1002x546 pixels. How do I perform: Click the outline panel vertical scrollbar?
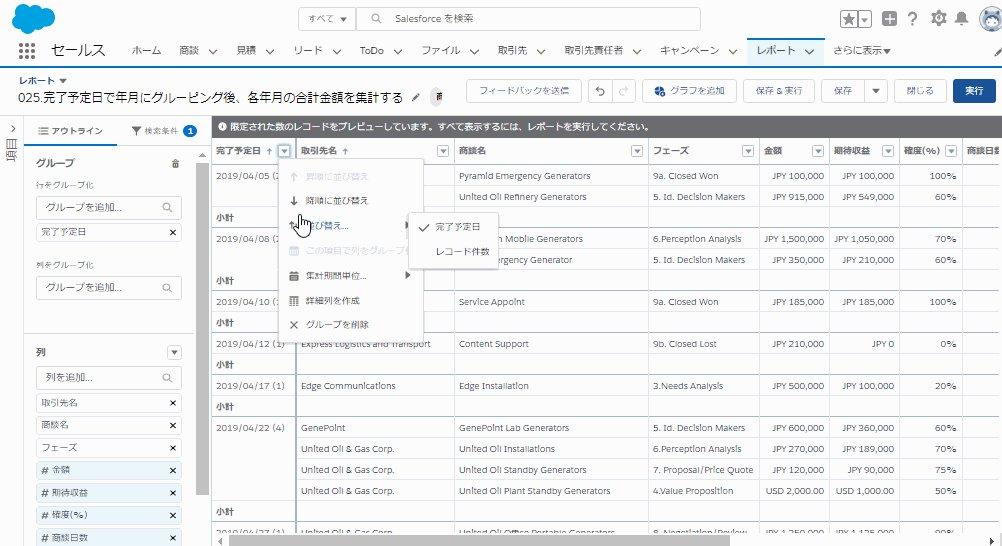click(x=203, y=329)
